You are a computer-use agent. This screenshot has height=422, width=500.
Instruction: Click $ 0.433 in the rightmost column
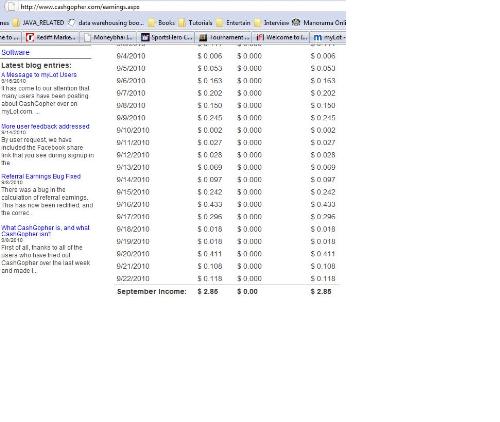click(x=323, y=204)
